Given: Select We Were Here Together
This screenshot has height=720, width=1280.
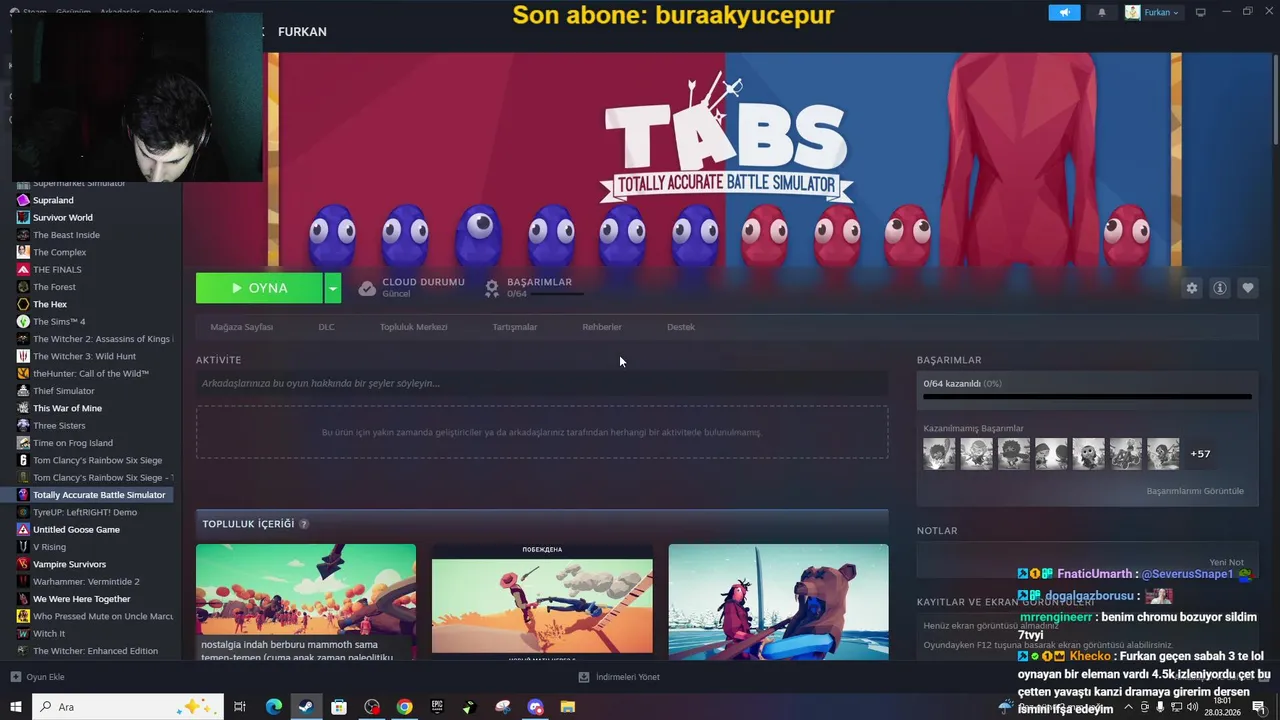Looking at the screenshot, I should tap(82, 599).
